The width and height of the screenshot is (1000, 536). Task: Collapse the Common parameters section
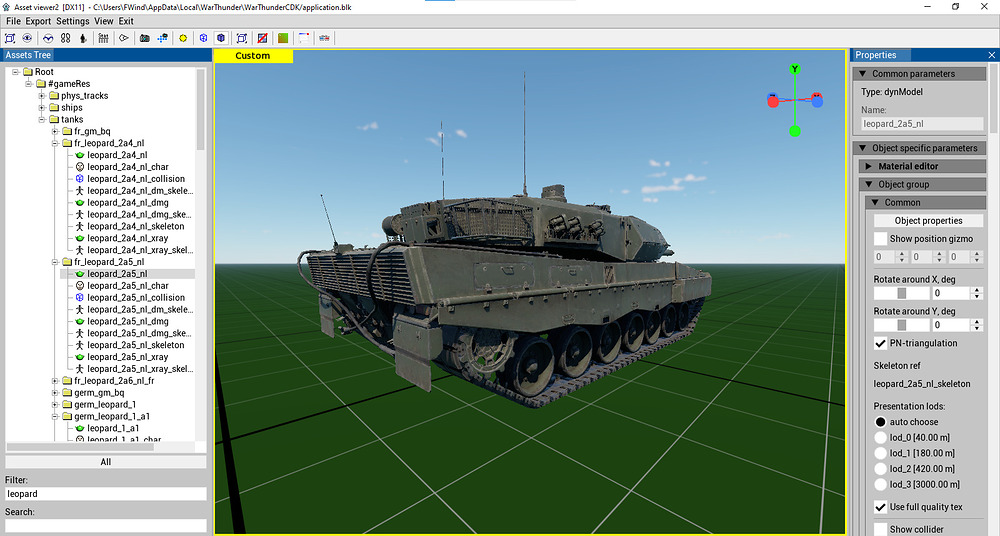tap(863, 74)
